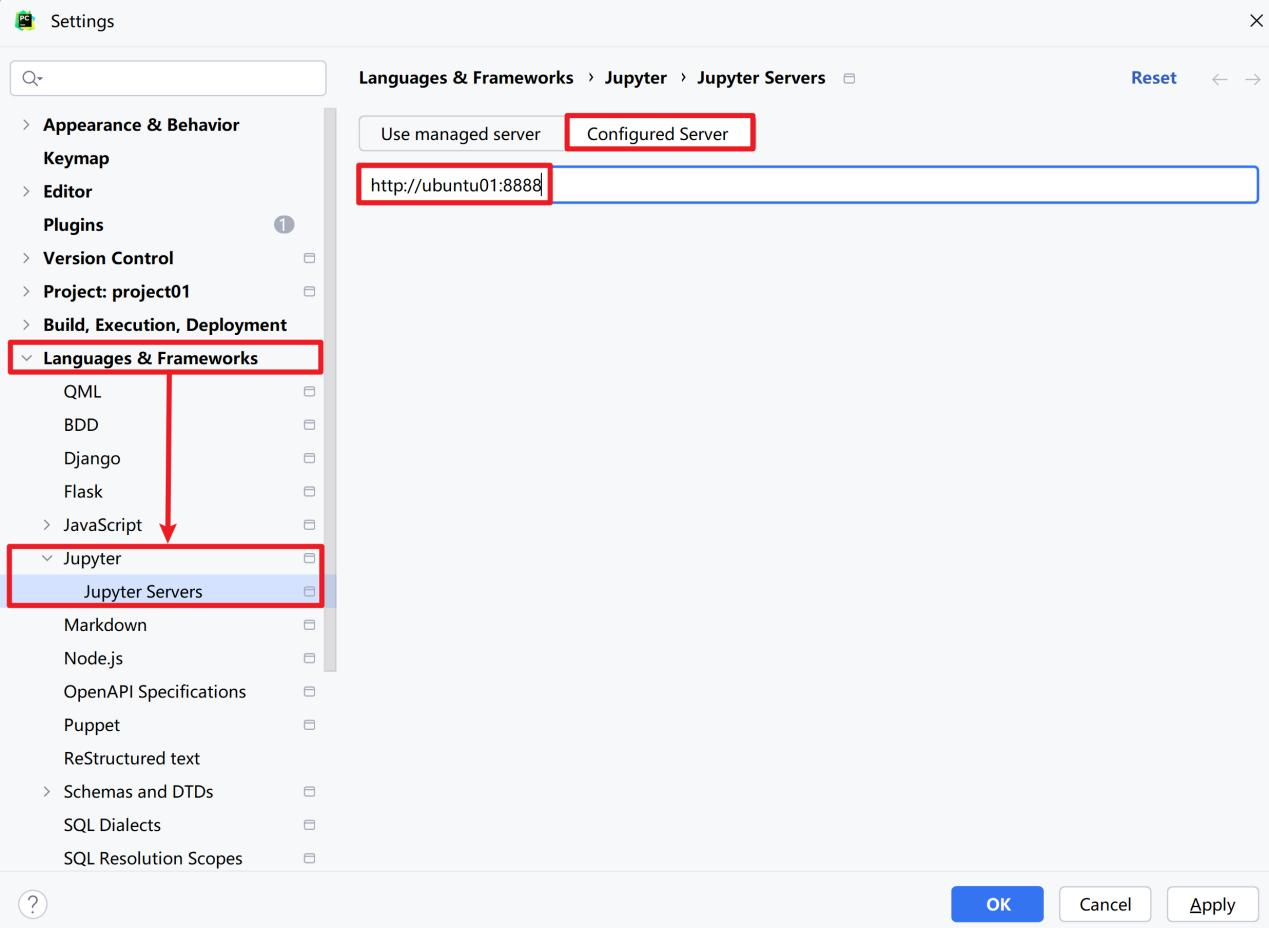Expand the Editor section
The image size is (1269, 928).
[26, 191]
